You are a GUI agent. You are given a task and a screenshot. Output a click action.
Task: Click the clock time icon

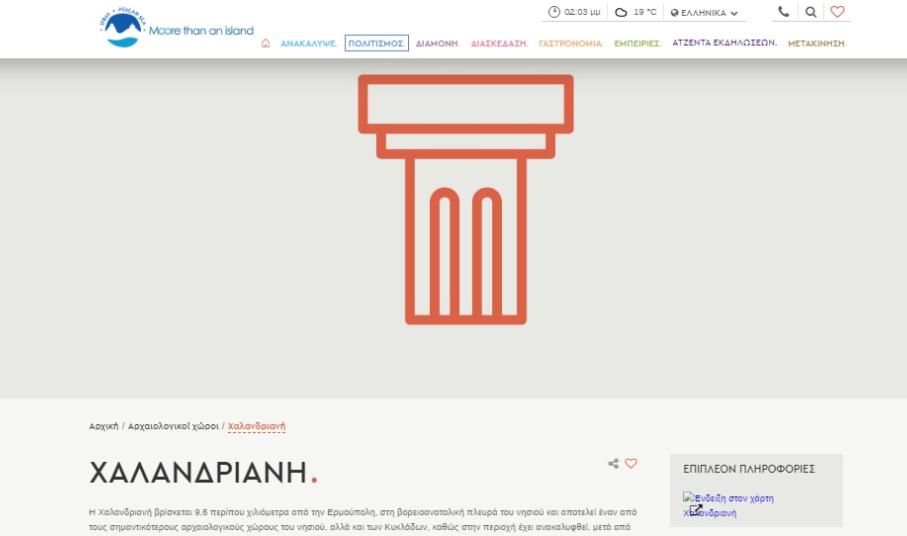554,12
